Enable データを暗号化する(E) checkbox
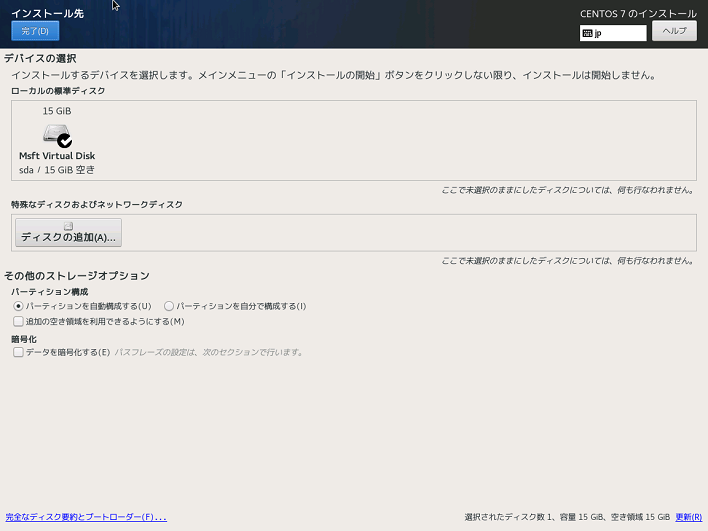This screenshot has width=708, height=531. tap(18, 352)
